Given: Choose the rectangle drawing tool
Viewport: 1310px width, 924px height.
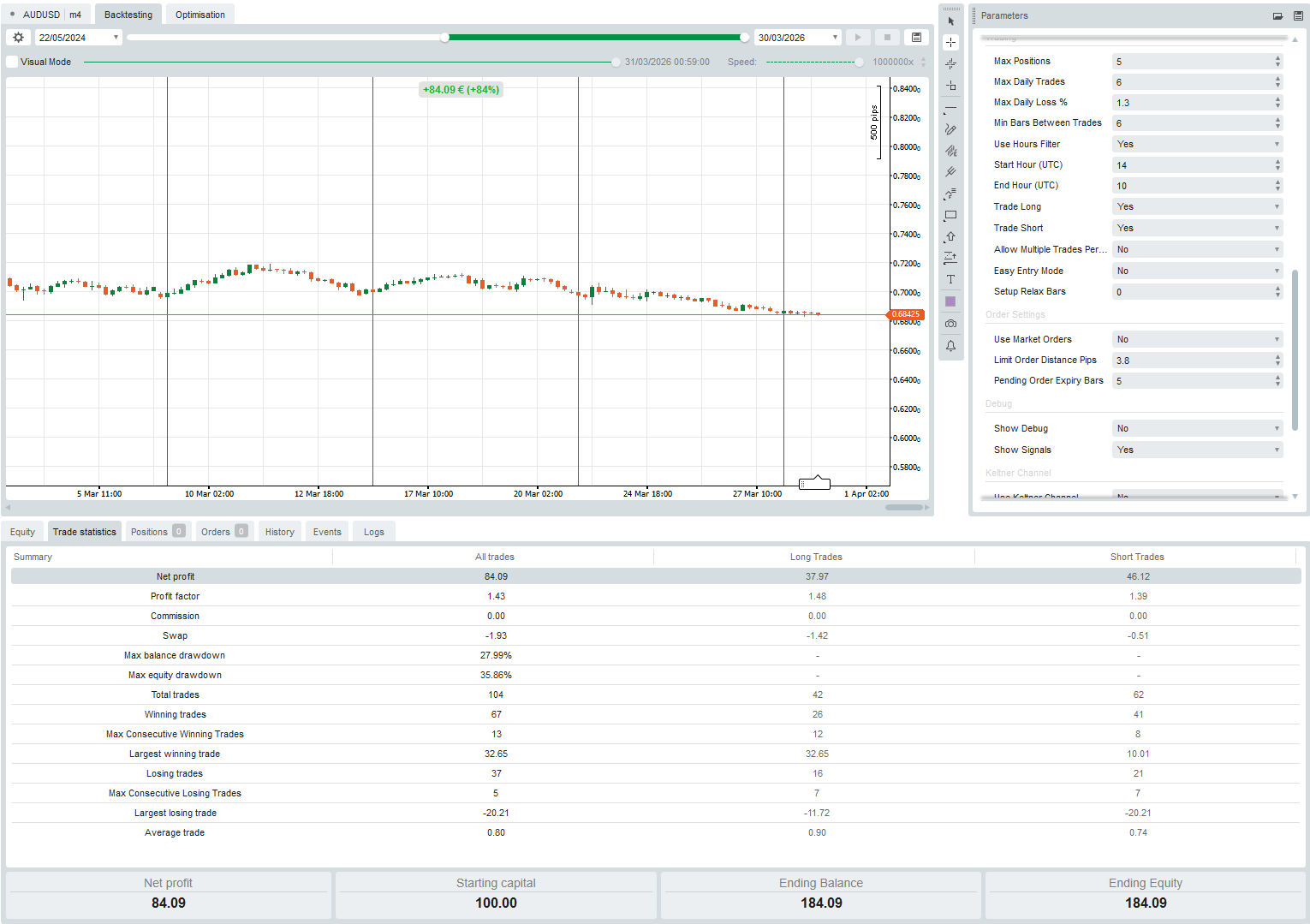Looking at the screenshot, I should tap(950, 215).
